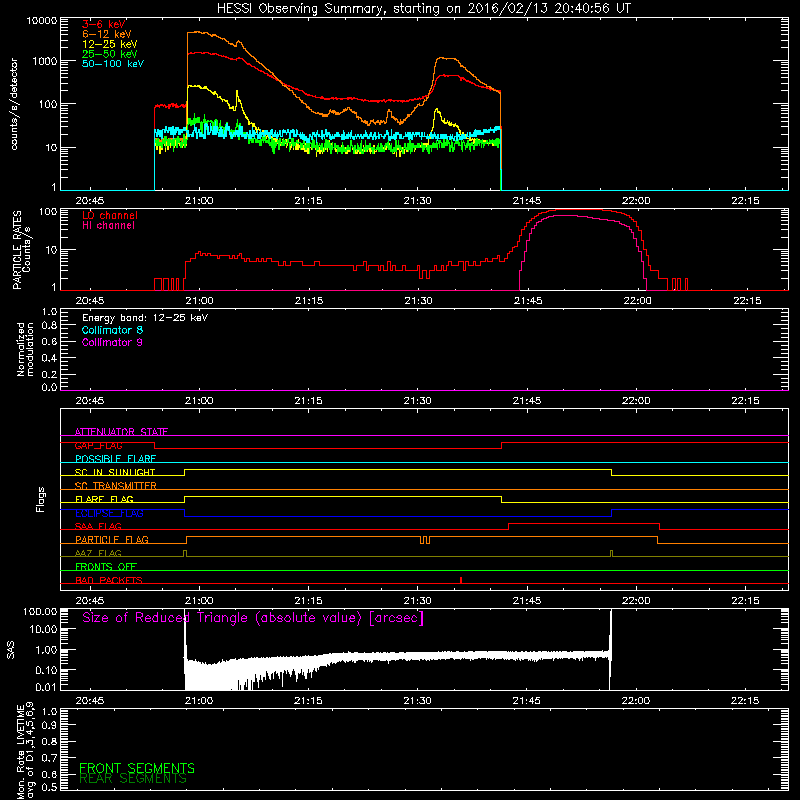This screenshot has height=800, width=800.
Task: Click the SAA_FLAG flag label
Action: click(x=98, y=526)
